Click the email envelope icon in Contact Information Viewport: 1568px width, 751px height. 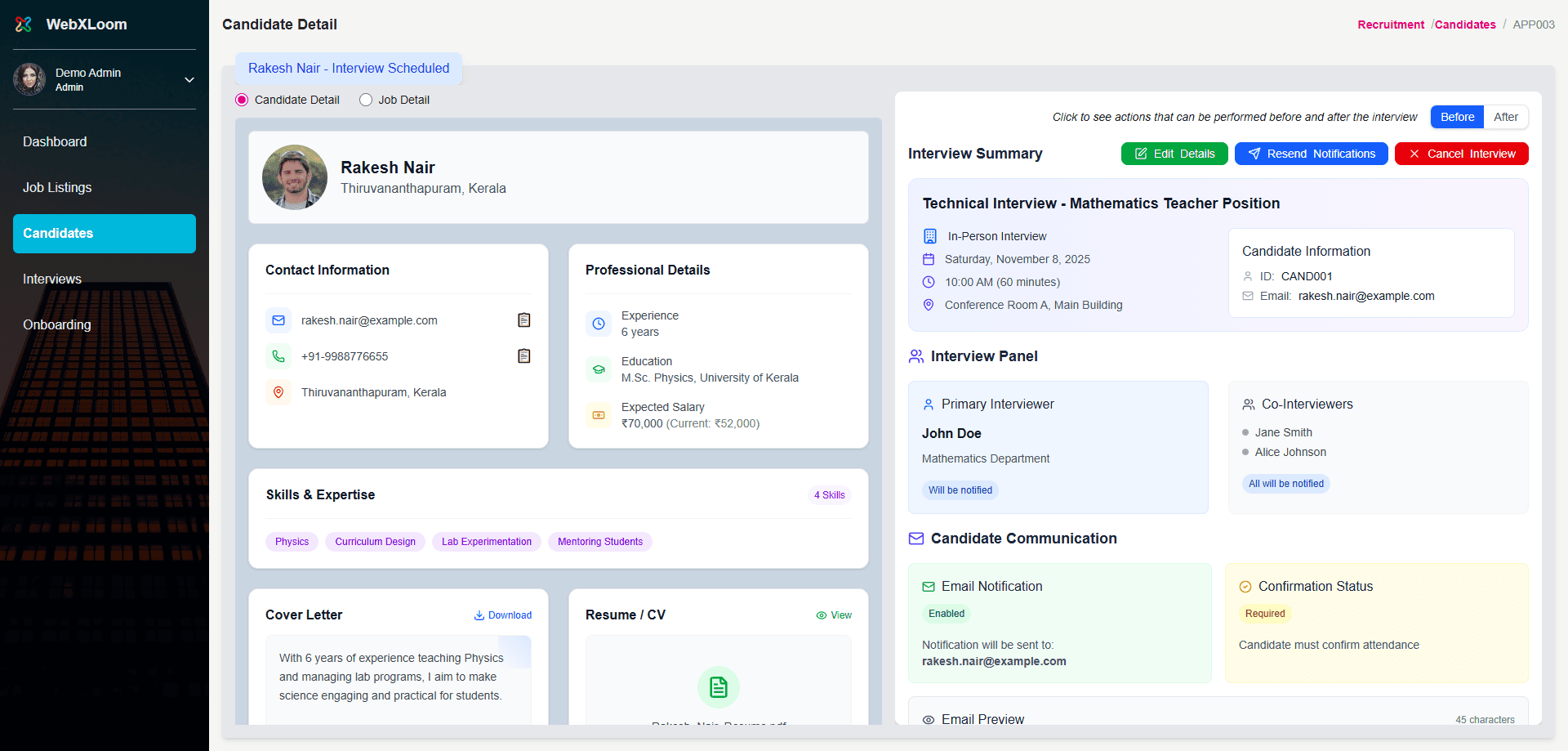coord(278,320)
